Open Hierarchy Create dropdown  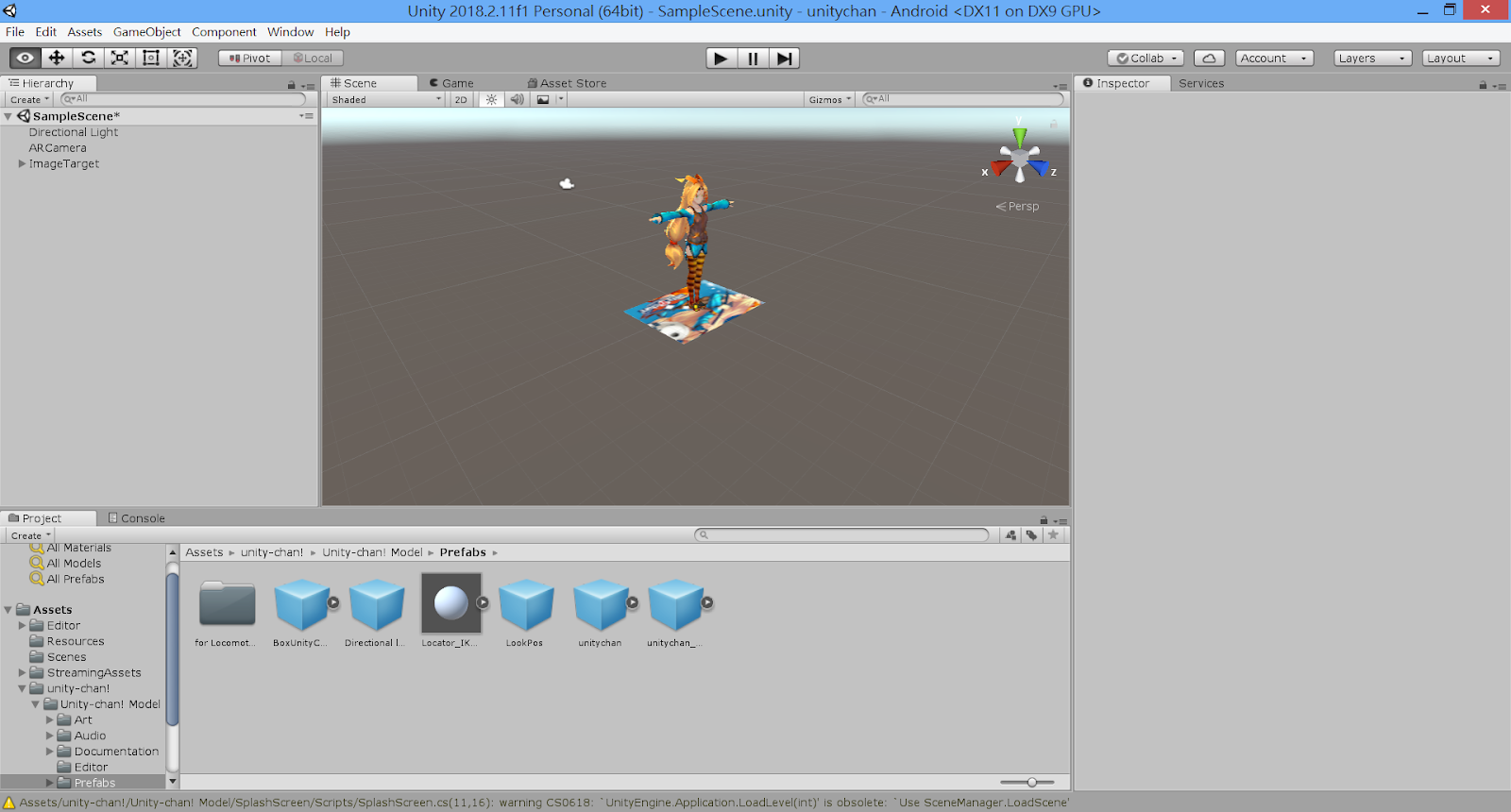29,99
